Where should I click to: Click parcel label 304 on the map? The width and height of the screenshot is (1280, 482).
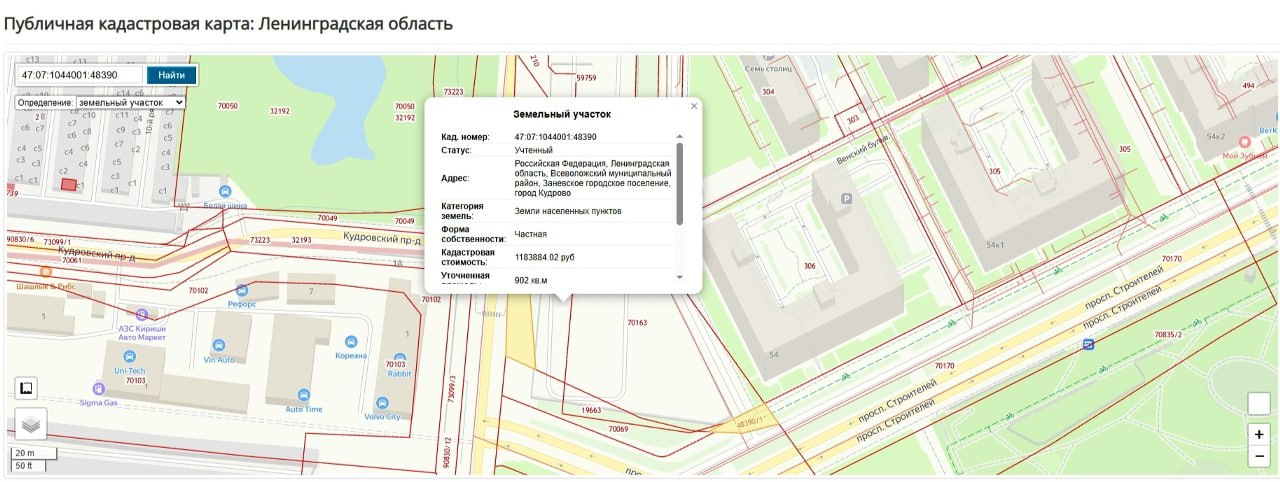coord(768,92)
